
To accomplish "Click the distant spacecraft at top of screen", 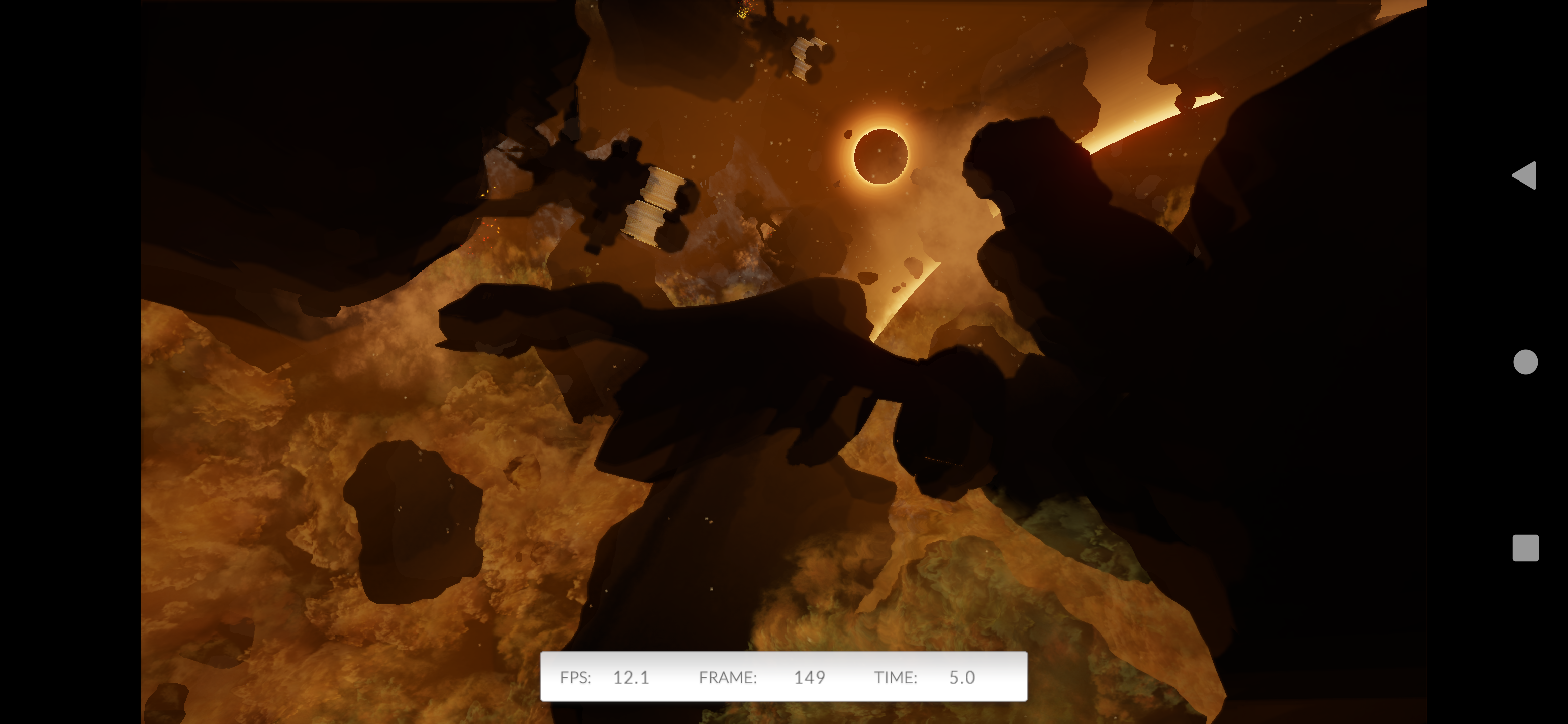I will (x=804, y=55).
